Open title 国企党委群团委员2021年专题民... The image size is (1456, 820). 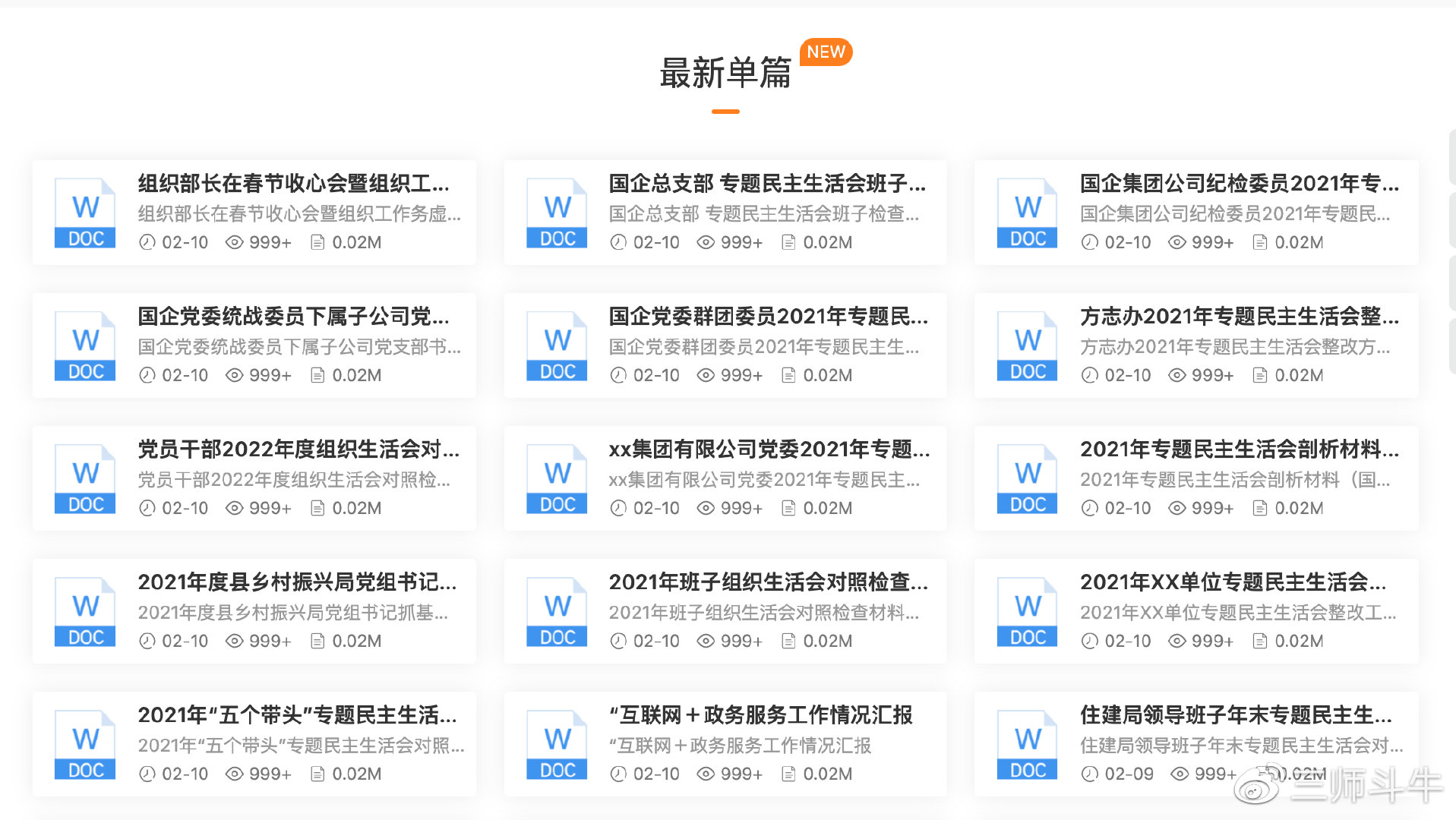pyautogui.click(x=768, y=317)
